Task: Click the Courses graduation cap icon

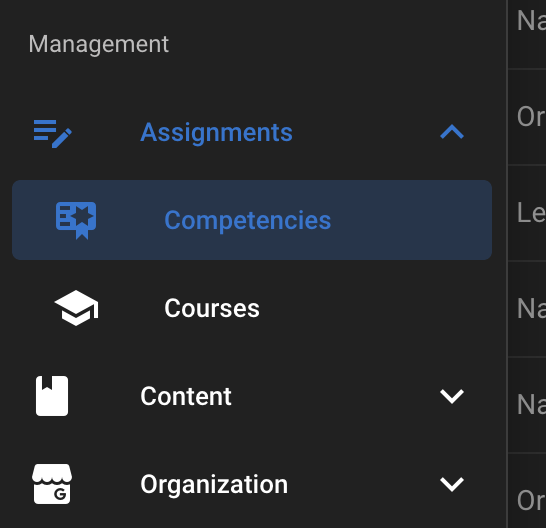Action: coord(76,308)
